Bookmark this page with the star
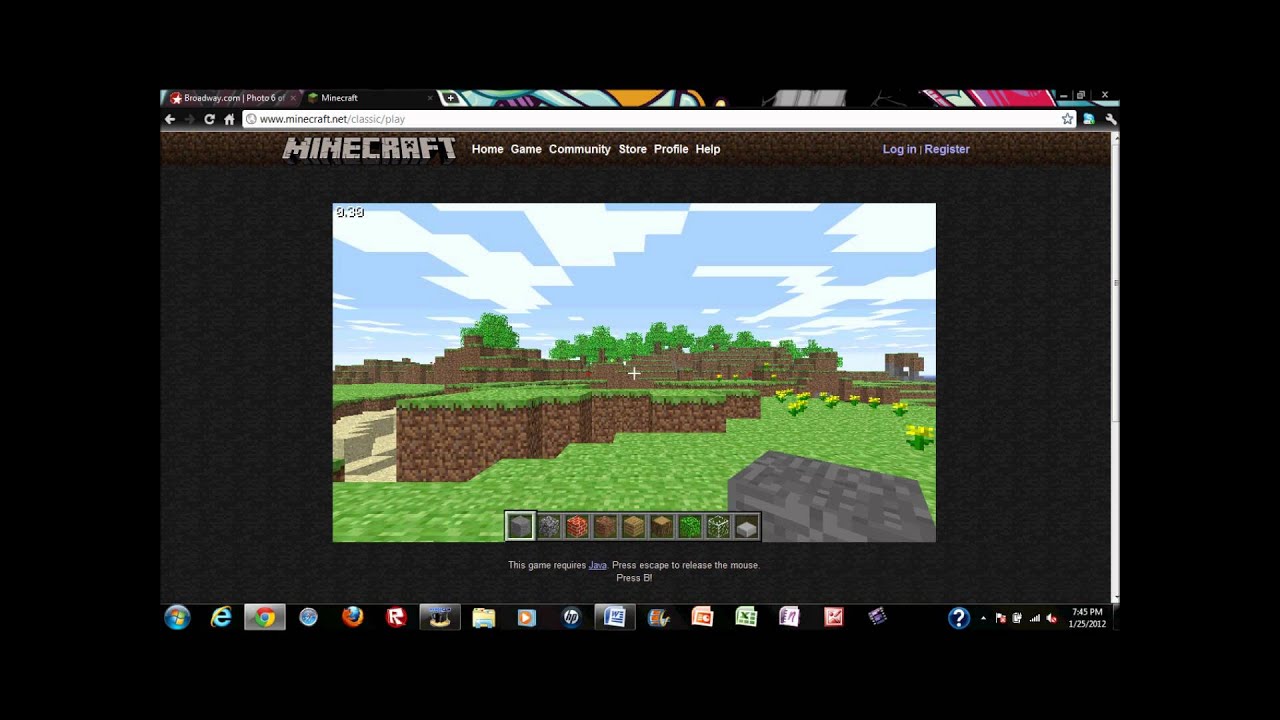 click(x=1068, y=119)
